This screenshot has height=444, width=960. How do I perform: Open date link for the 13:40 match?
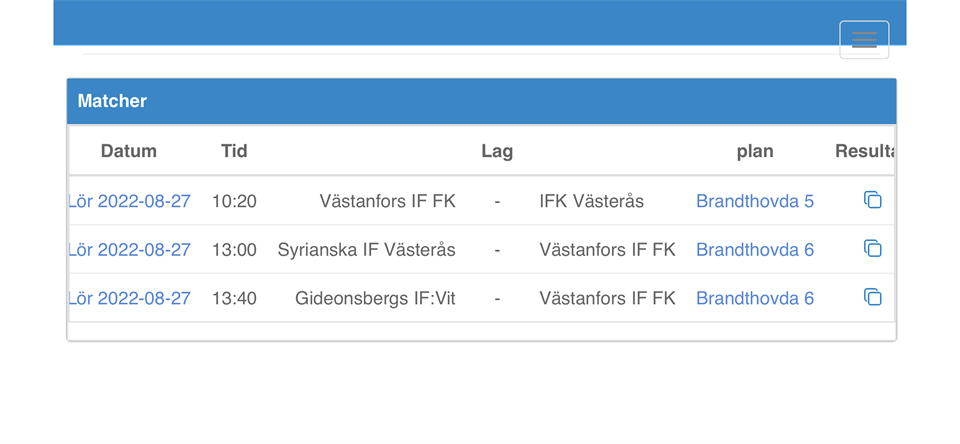pyautogui.click(x=130, y=298)
